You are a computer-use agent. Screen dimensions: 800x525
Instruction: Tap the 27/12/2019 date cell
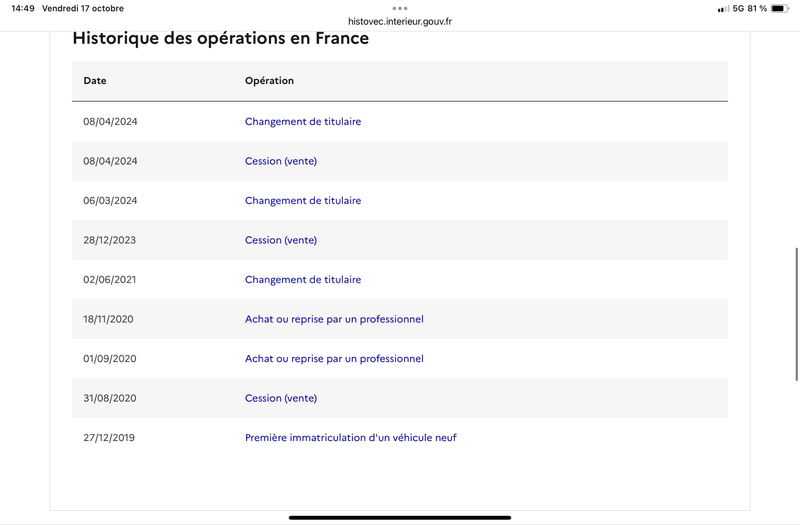pyautogui.click(x=110, y=438)
